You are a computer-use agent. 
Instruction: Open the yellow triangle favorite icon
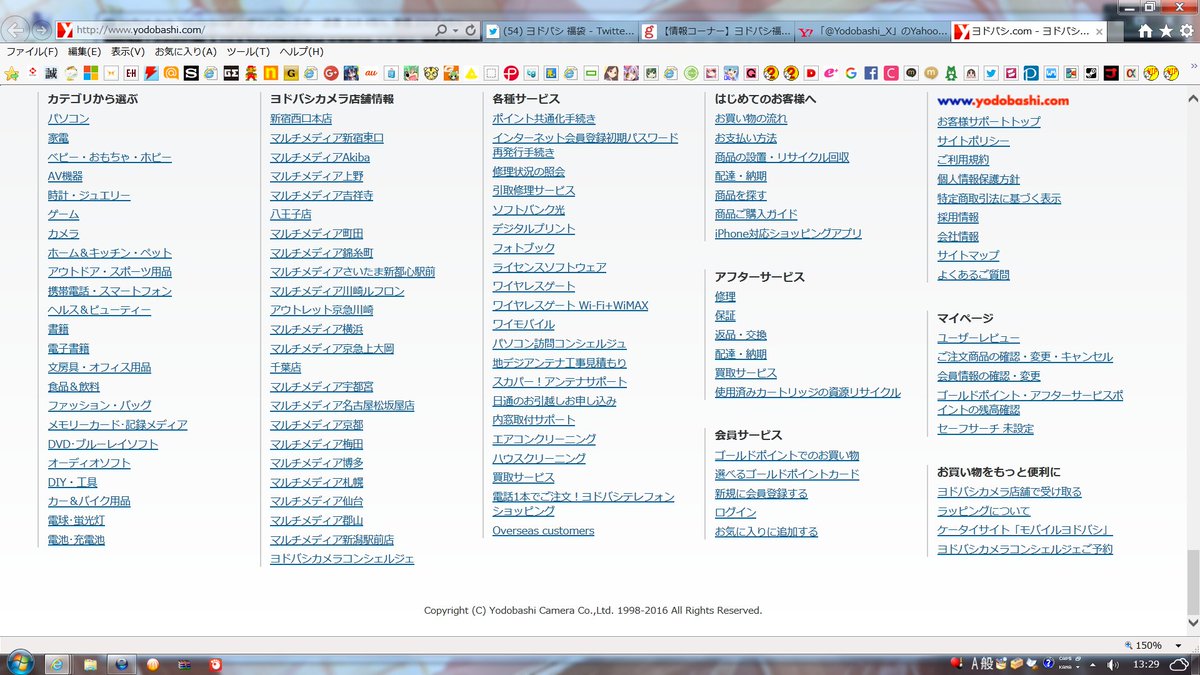tap(469, 73)
